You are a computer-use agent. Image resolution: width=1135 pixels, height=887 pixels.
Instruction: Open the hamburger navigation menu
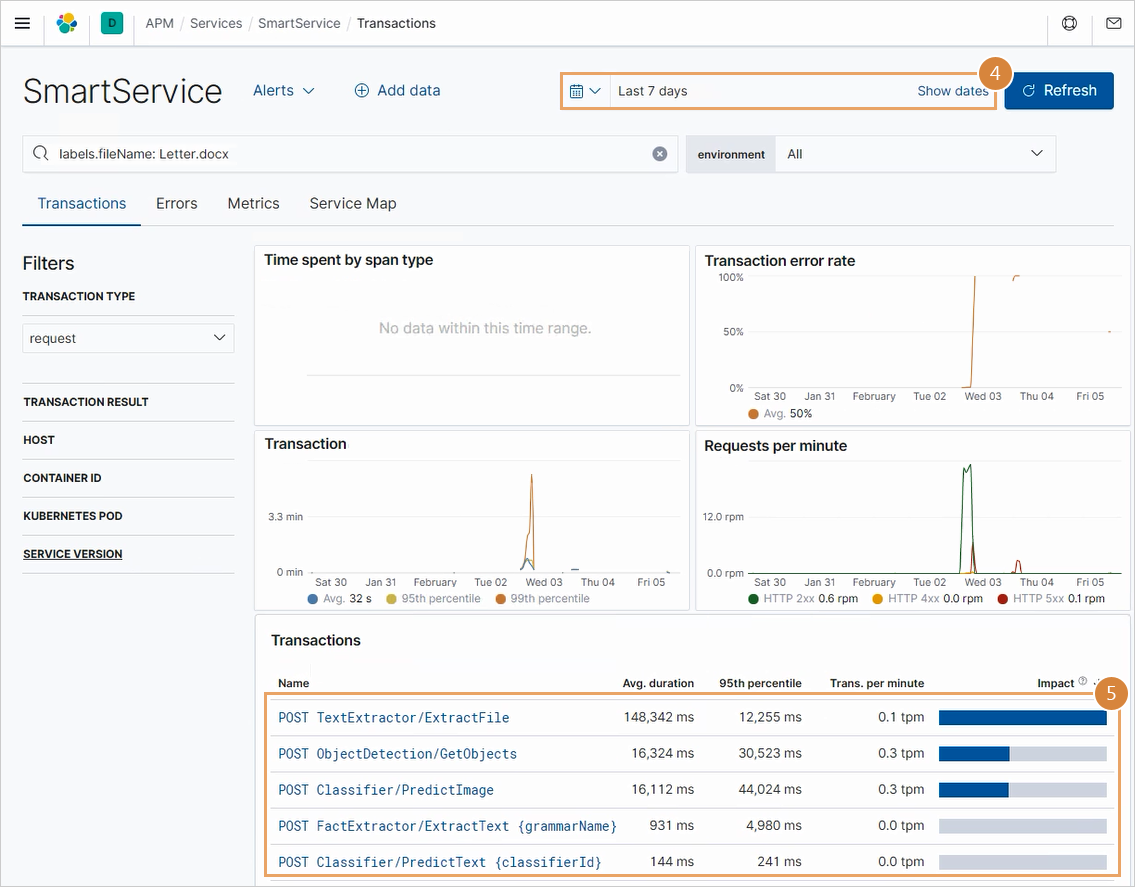point(22,23)
